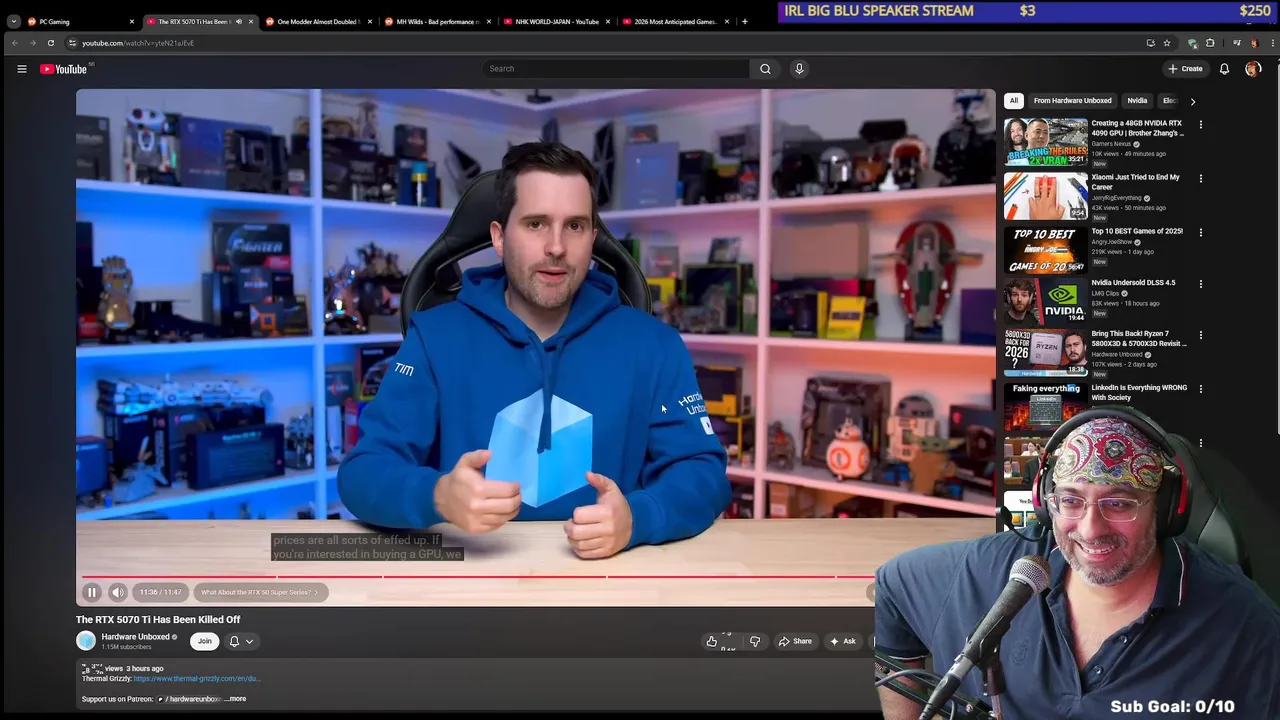1280x720 pixels.
Task: Open the 'Bring This Back! Ryzen 7' thumbnail
Action: (x=1046, y=352)
